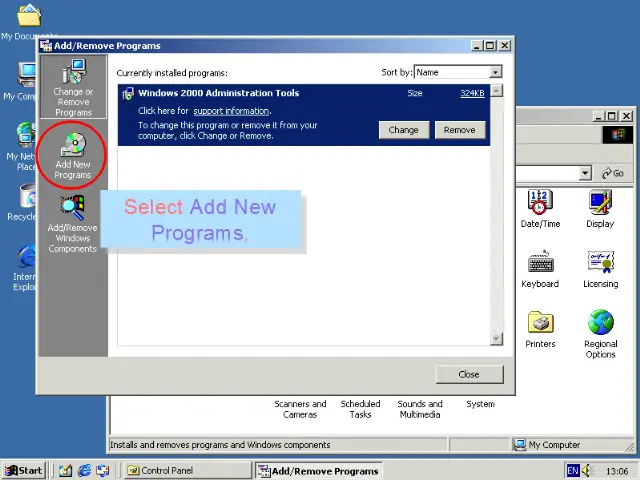Switch to Control Panel taskbar button
The height and width of the screenshot is (480, 640).
pyautogui.click(x=187, y=471)
